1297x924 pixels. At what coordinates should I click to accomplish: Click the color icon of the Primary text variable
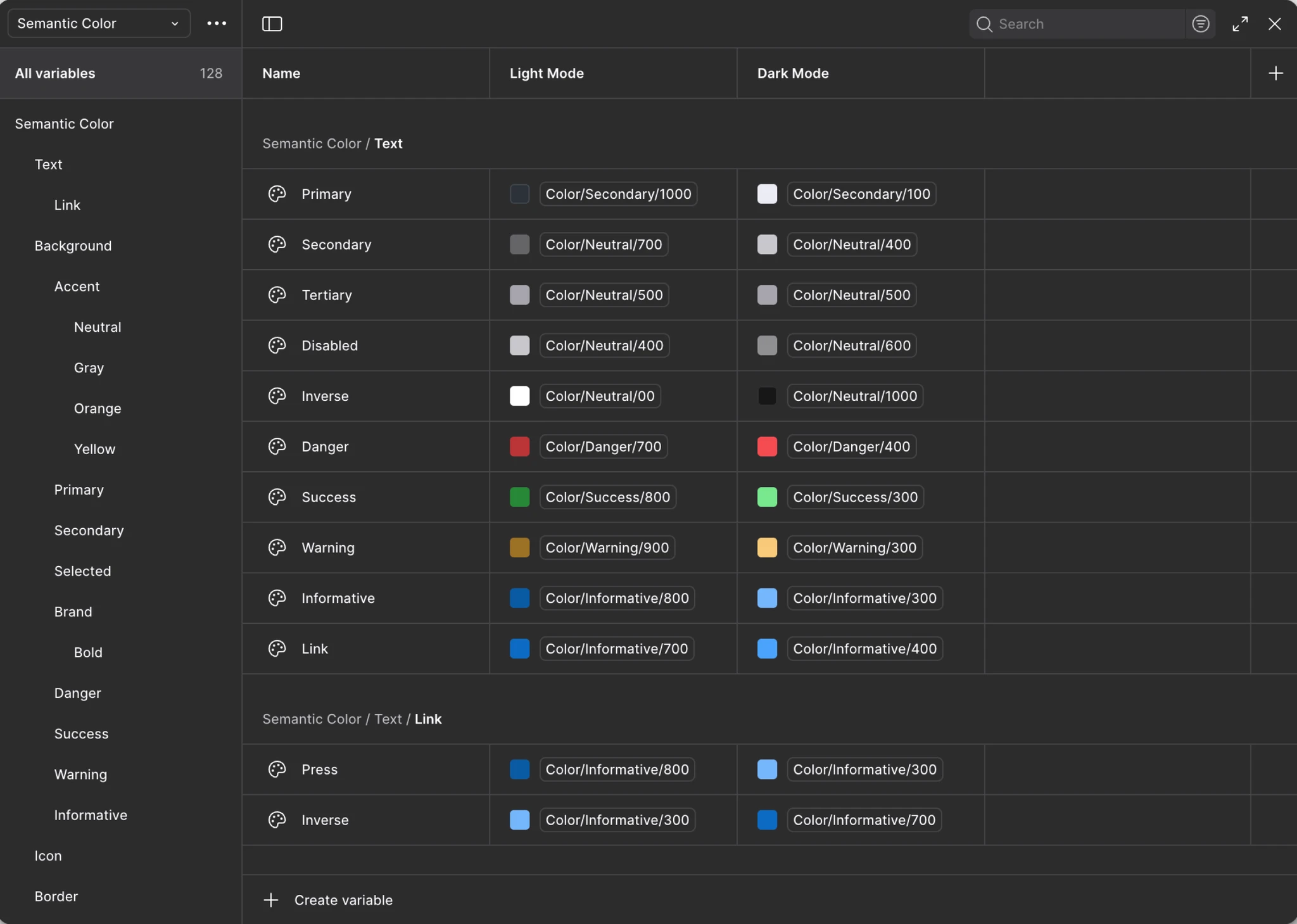point(277,194)
